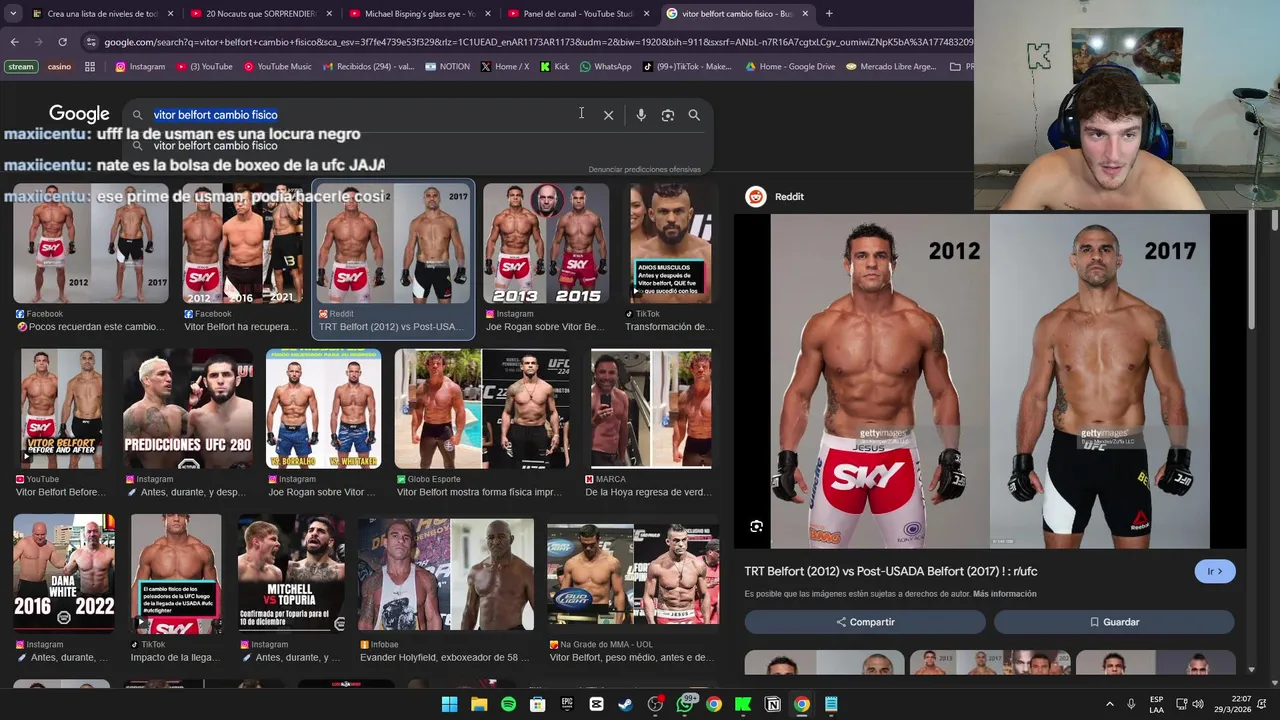Open Home / X bookmark
Screen dimensions: 1280x720
(x=505, y=67)
